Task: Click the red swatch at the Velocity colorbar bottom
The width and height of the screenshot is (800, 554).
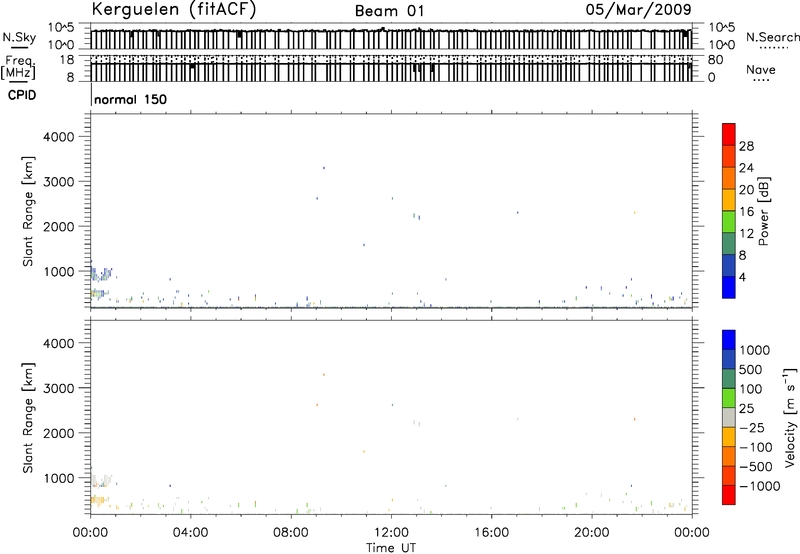Action: coord(729,495)
